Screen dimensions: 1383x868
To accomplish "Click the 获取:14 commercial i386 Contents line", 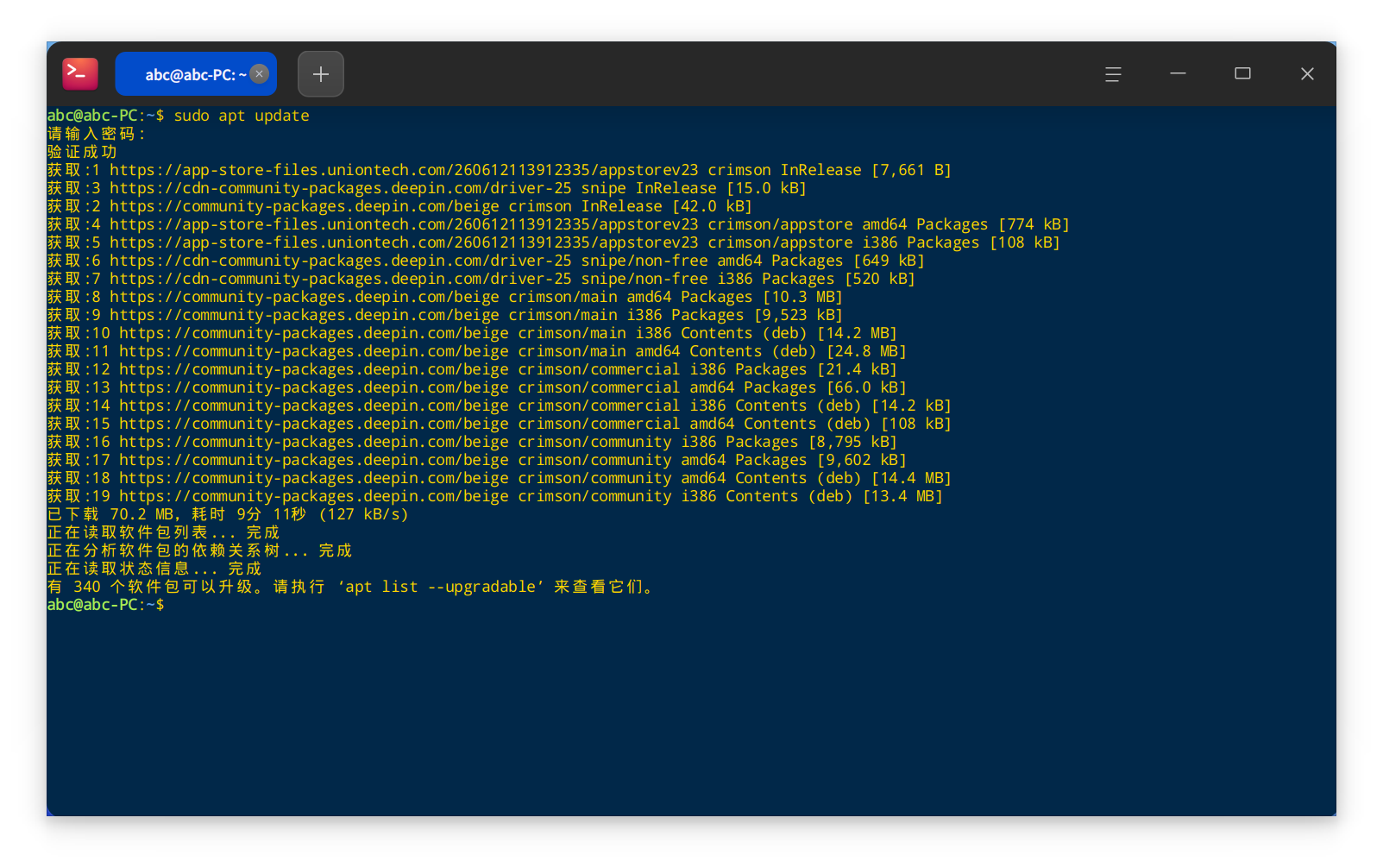I will click(x=500, y=406).
